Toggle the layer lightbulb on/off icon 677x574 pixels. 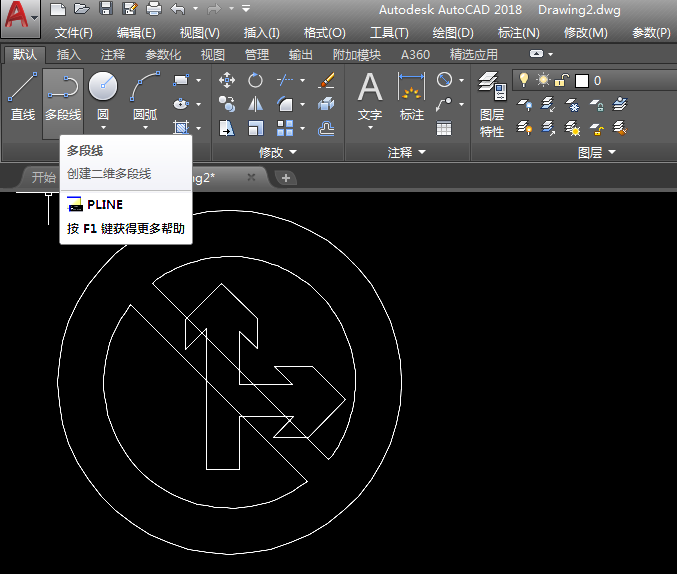tap(523, 80)
